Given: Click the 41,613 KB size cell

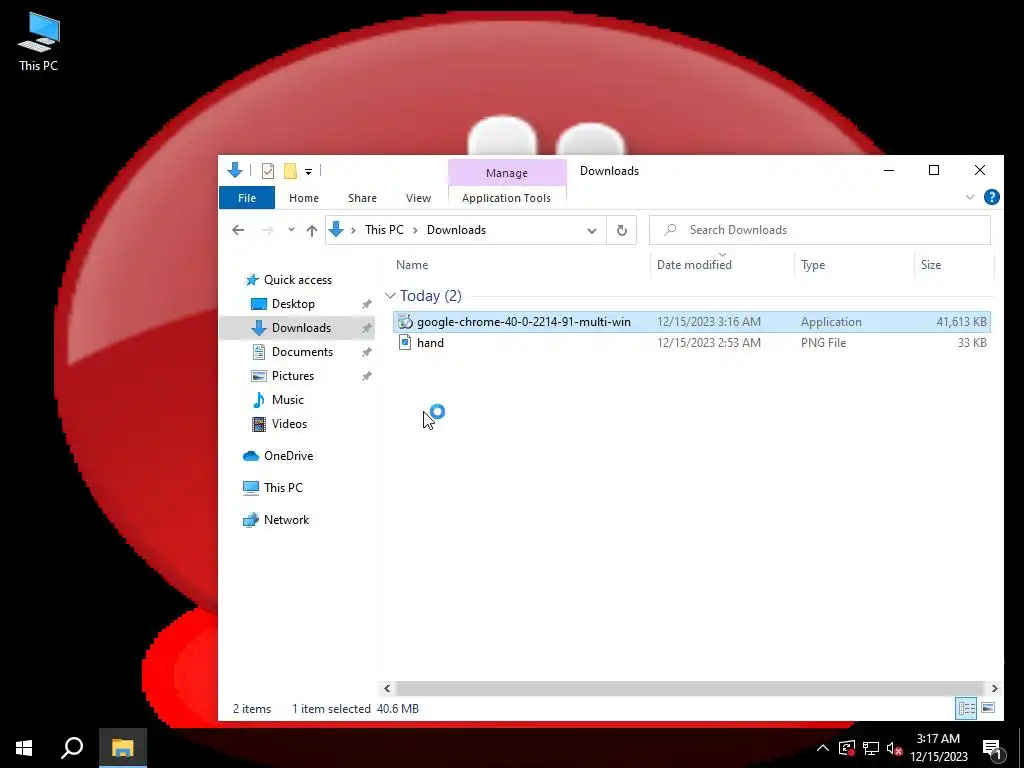Looking at the screenshot, I should pyautogui.click(x=961, y=322).
